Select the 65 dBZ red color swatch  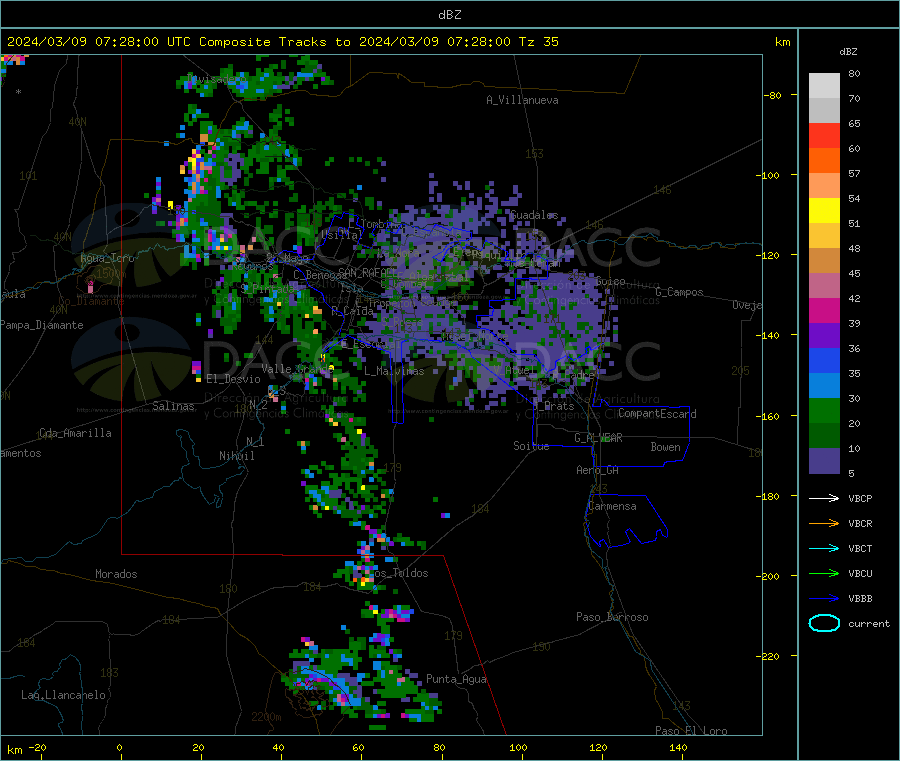[824, 135]
